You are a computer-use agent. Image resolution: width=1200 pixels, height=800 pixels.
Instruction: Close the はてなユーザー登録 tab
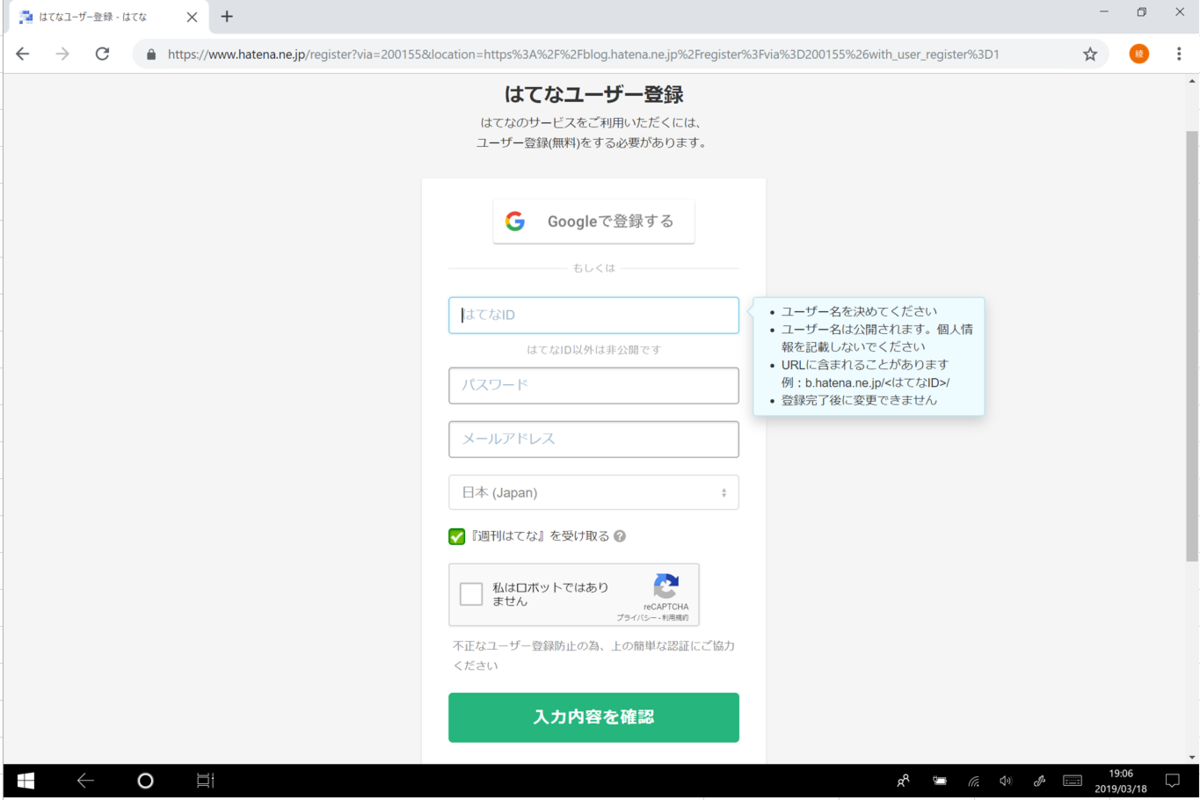point(192,17)
